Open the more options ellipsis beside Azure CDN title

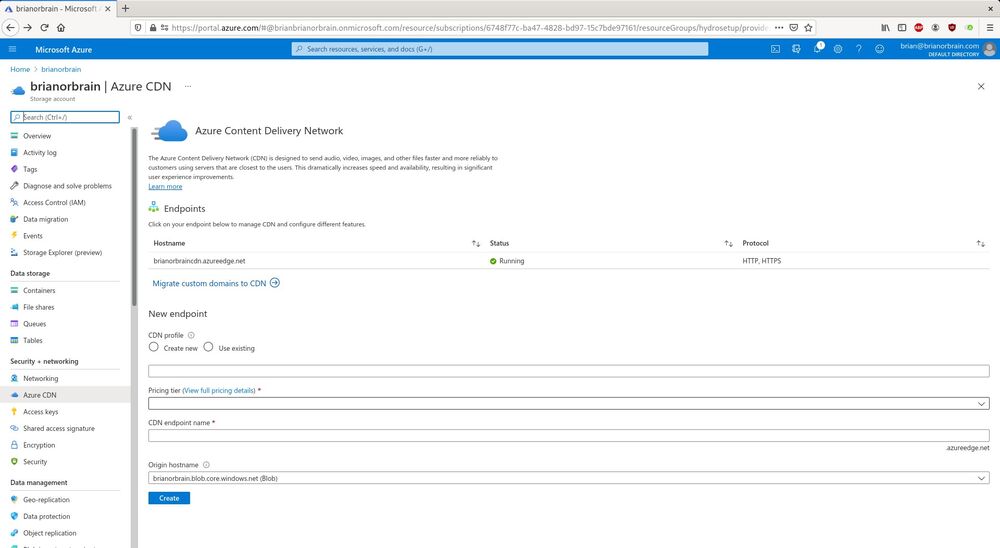tap(188, 86)
